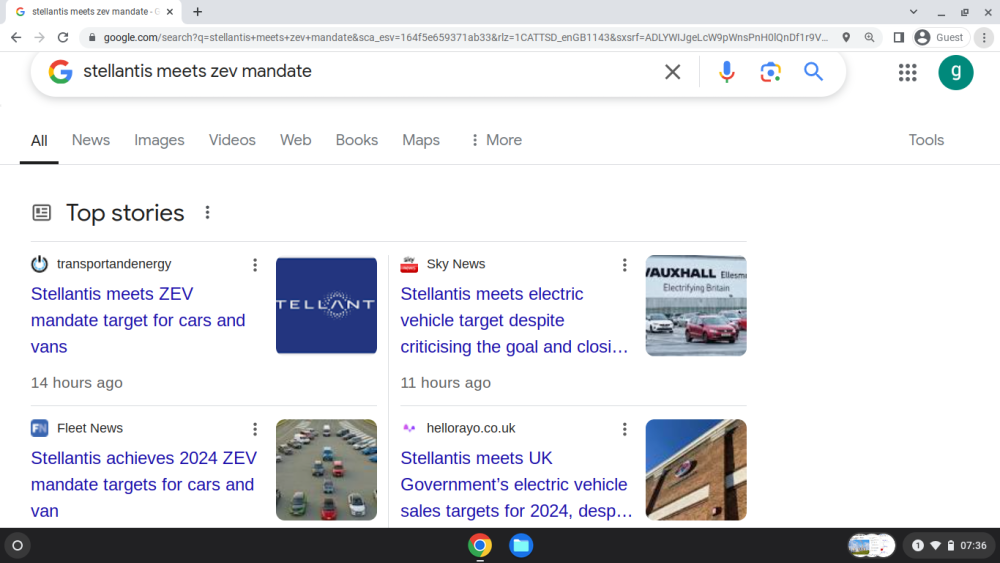Go forward with the browser forward arrow
Viewport: 1000px width, 563px height.
pyautogui.click(x=40, y=38)
